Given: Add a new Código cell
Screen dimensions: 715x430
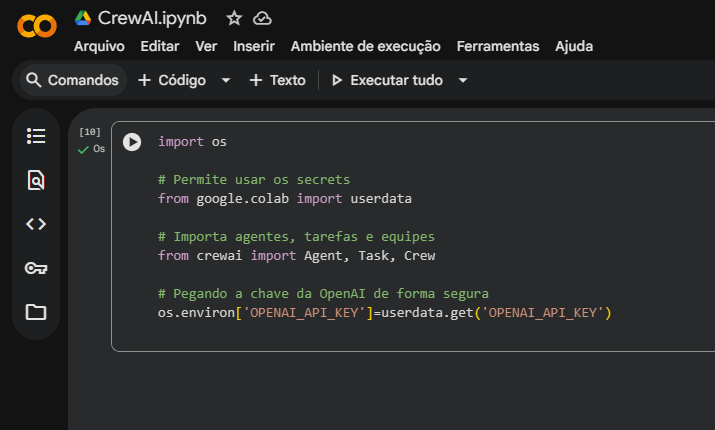Looking at the screenshot, I should (172, 80).
